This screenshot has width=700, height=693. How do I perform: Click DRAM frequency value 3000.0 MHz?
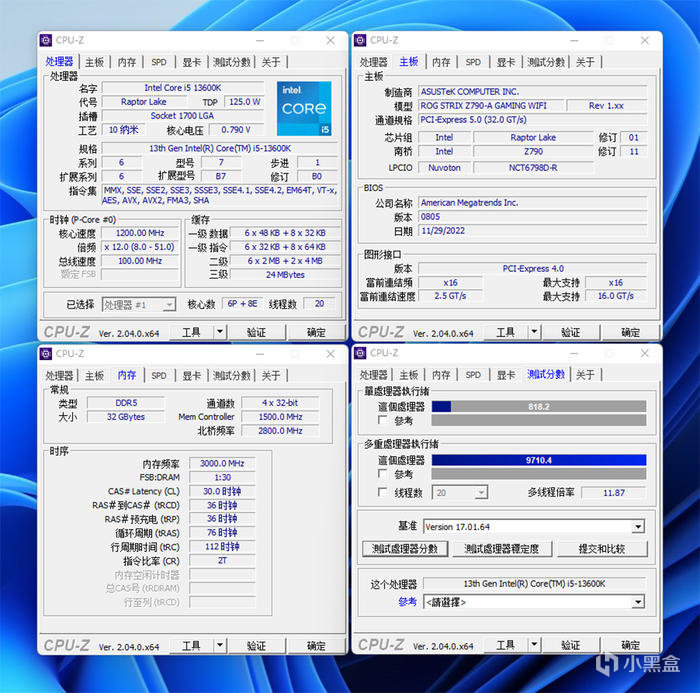(222, 463)
